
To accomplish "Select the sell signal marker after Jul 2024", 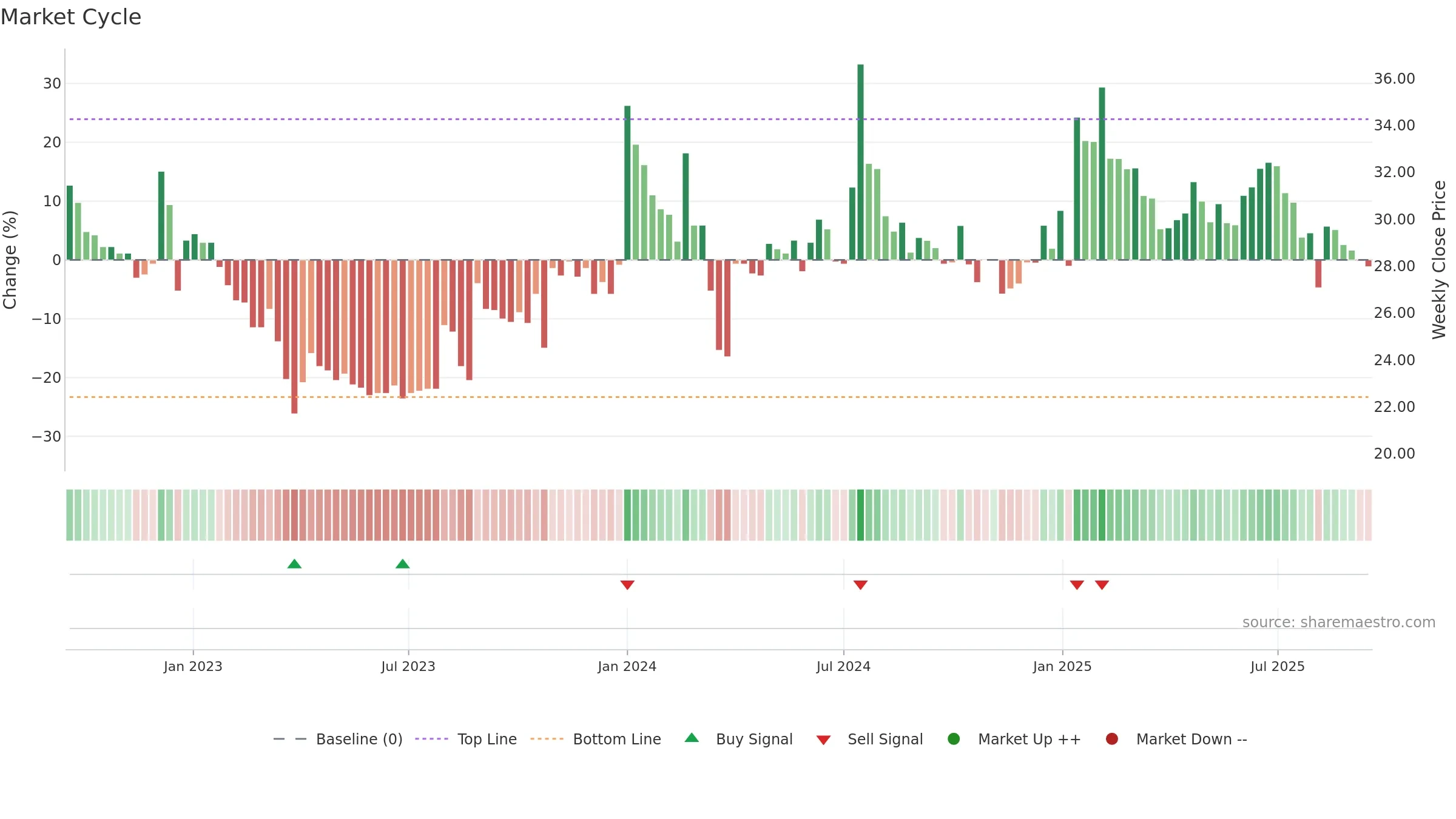I will pyautogui.click(x=860, y=585).
